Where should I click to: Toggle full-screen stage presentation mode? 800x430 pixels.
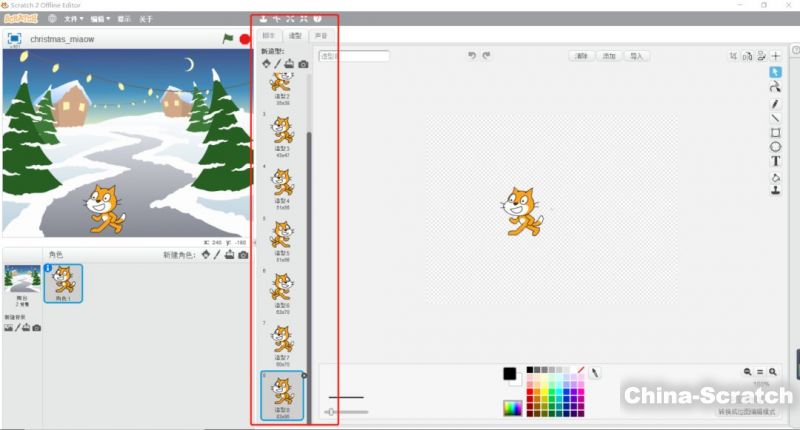(15, 38)
